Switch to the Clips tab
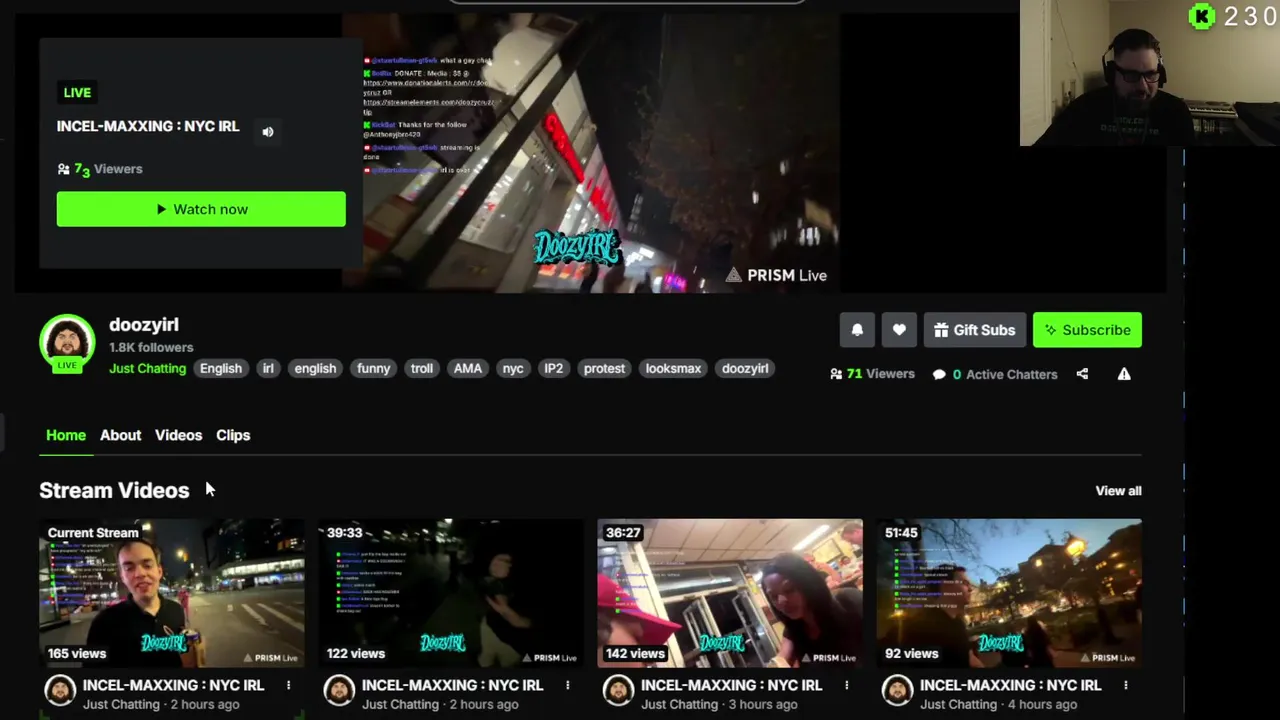 pyautogui.click(x=233, y=435)
